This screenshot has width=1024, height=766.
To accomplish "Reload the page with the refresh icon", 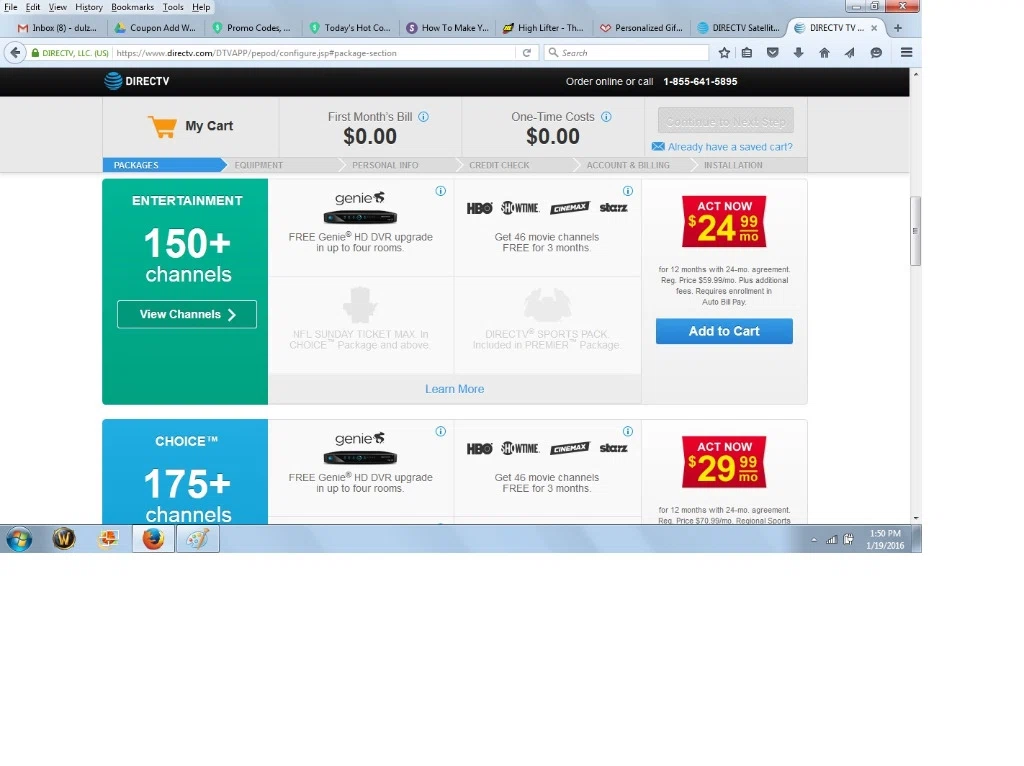I will point(526,53).
